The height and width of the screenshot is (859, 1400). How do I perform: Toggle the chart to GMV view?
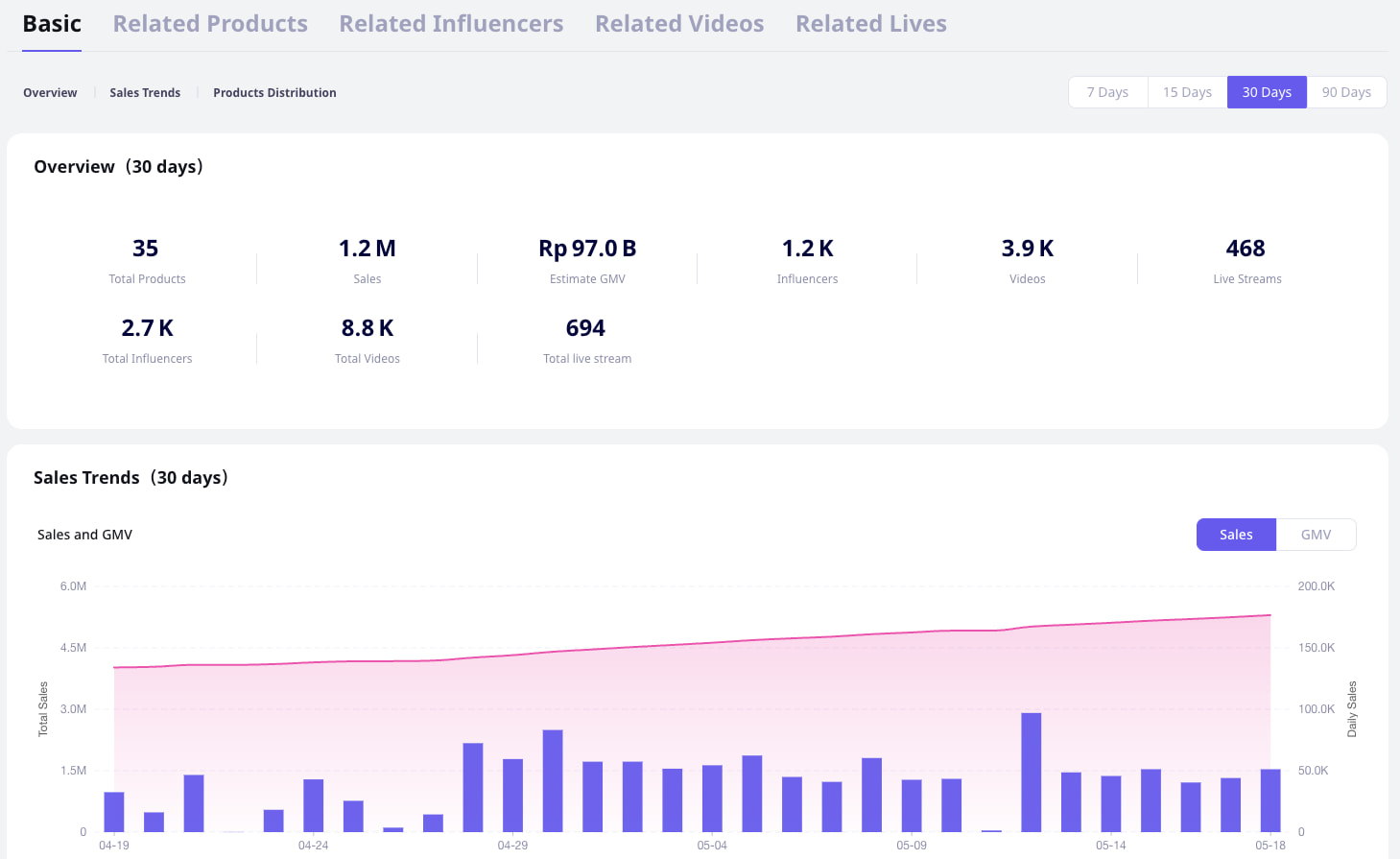[x=1316, y=535]
